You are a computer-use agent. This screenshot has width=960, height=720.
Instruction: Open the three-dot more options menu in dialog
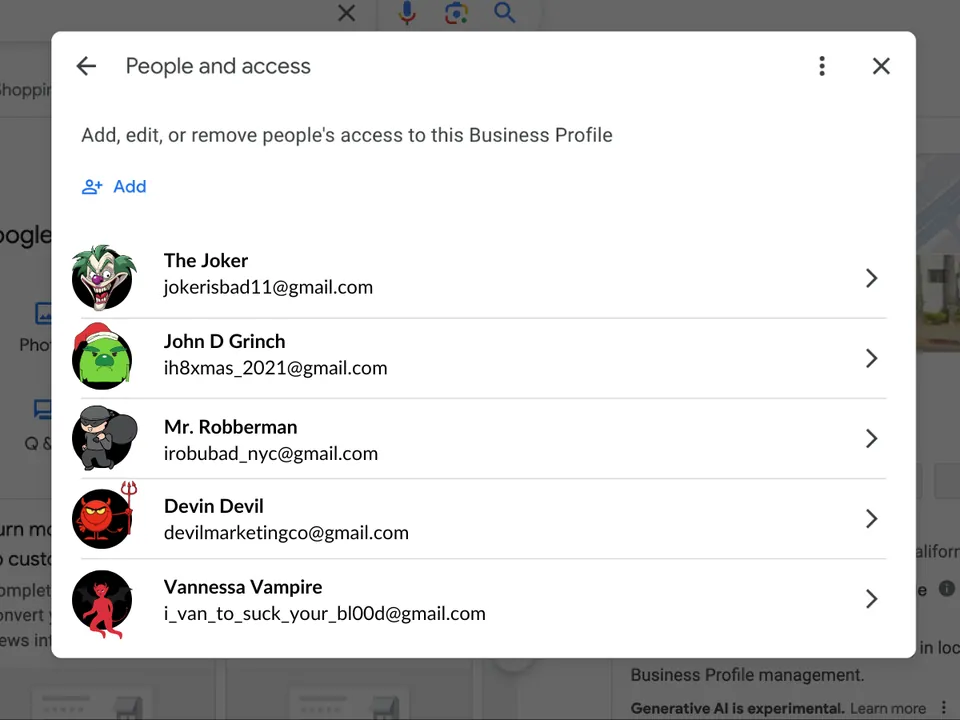(x=822, y=66)
